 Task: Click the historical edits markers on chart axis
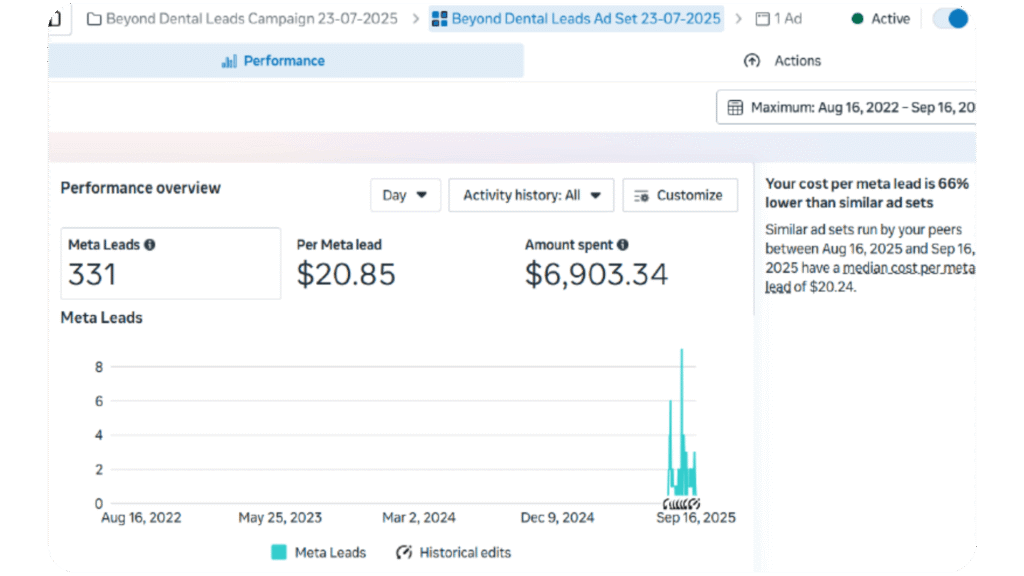tap(682, 503)
